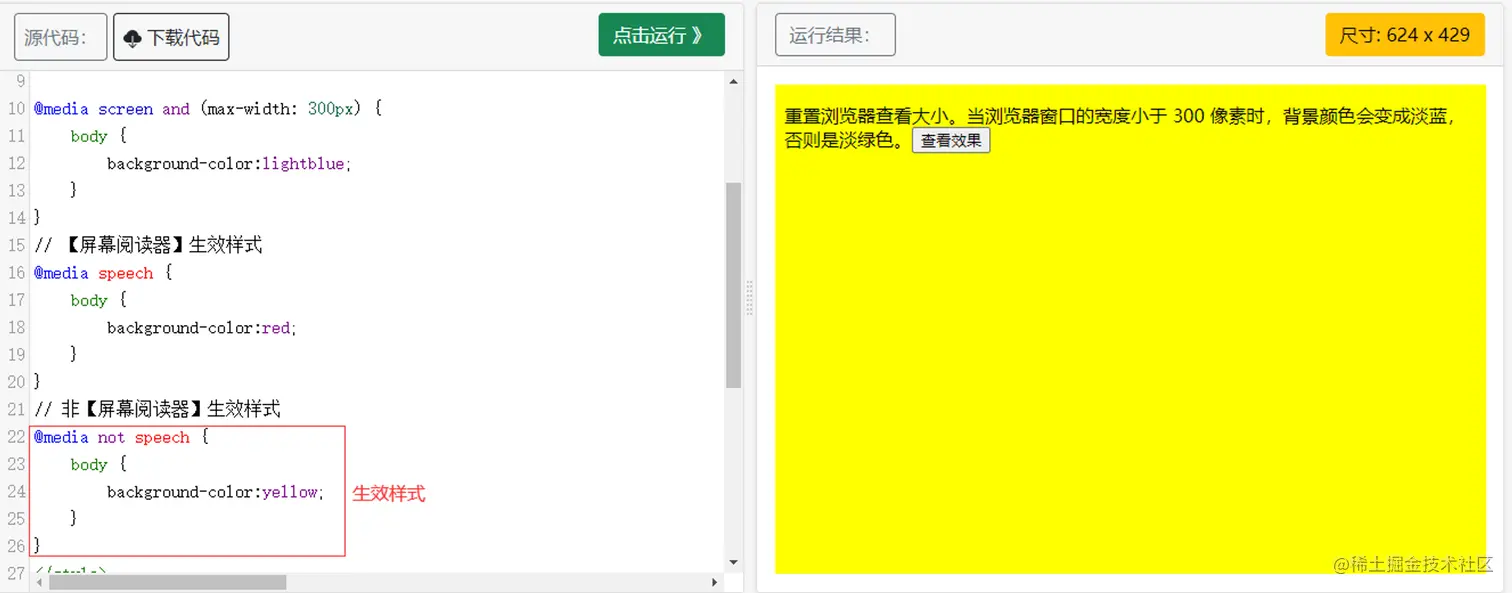Viewport: 1512px width, 593px height.
Task: Click the result paragraph text '重置浏览器查看大小'
Action: click(866, 116)
